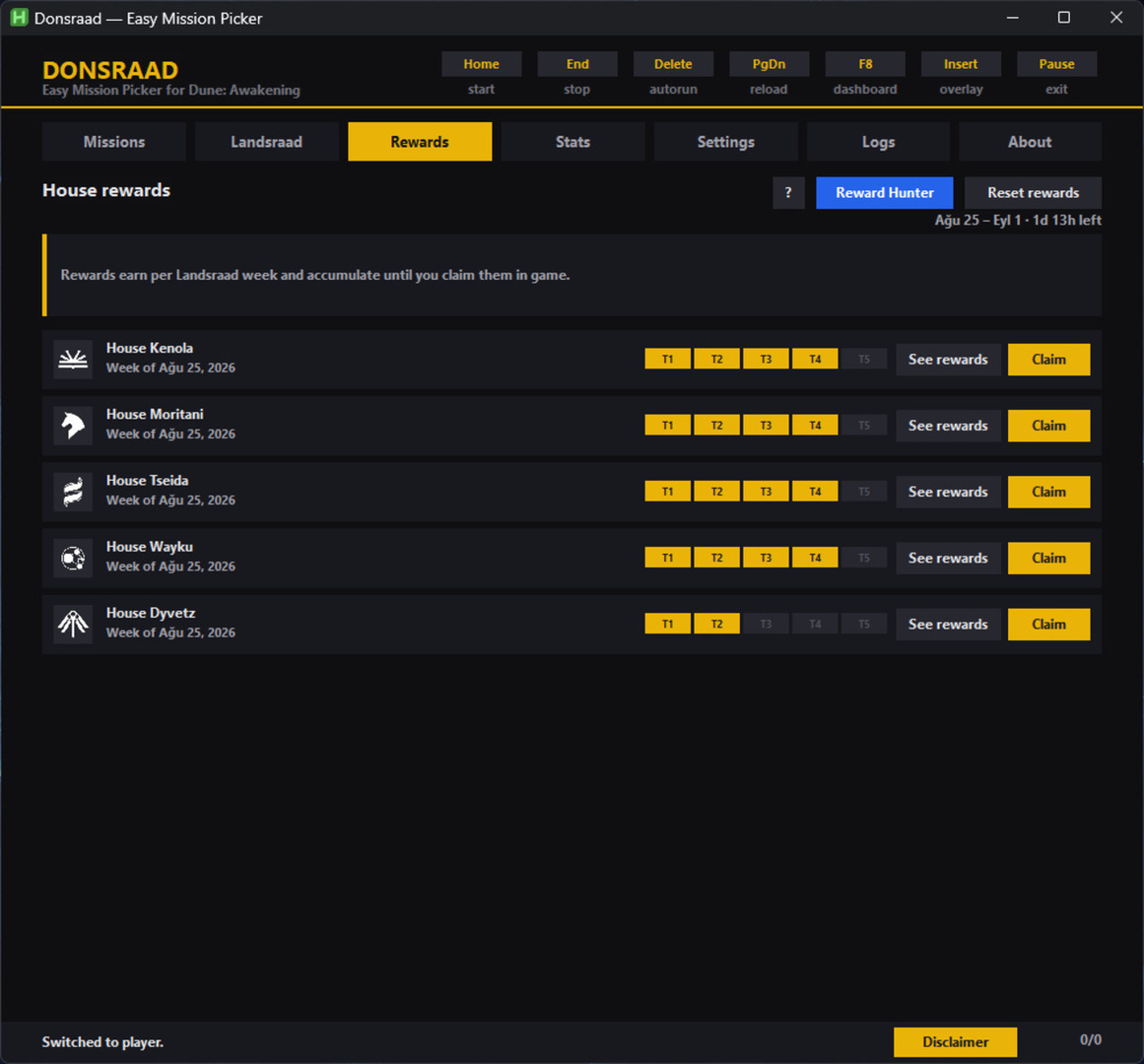The image size is (1144, 1064).
Task: Claim House Tseida rewards
Action: point(1049,492)
